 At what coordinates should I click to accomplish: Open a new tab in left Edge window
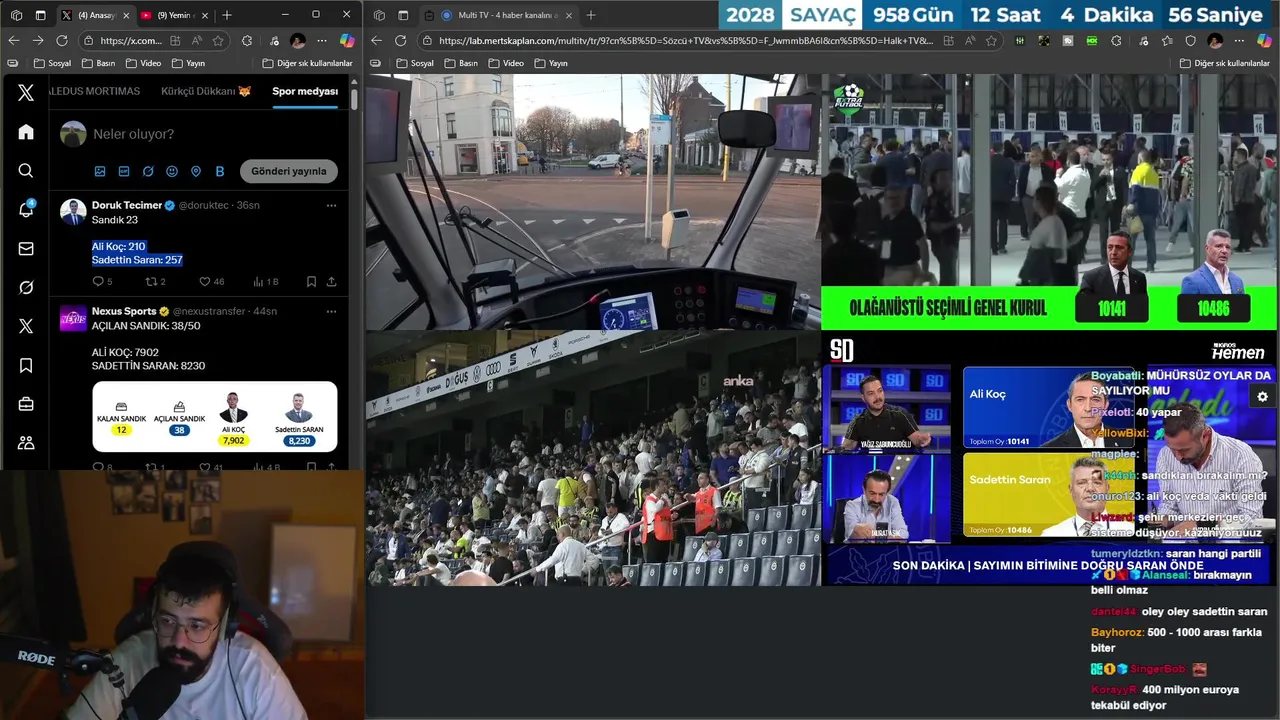227,15
